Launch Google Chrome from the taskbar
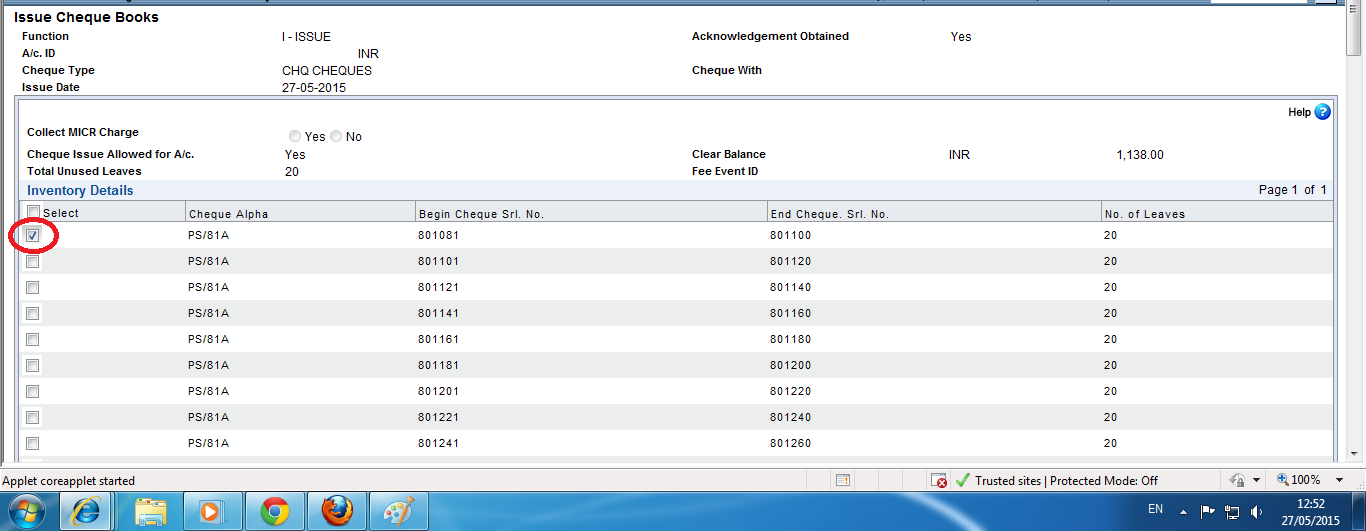Screen dimensions: 1366x531 tap(275, 511)
